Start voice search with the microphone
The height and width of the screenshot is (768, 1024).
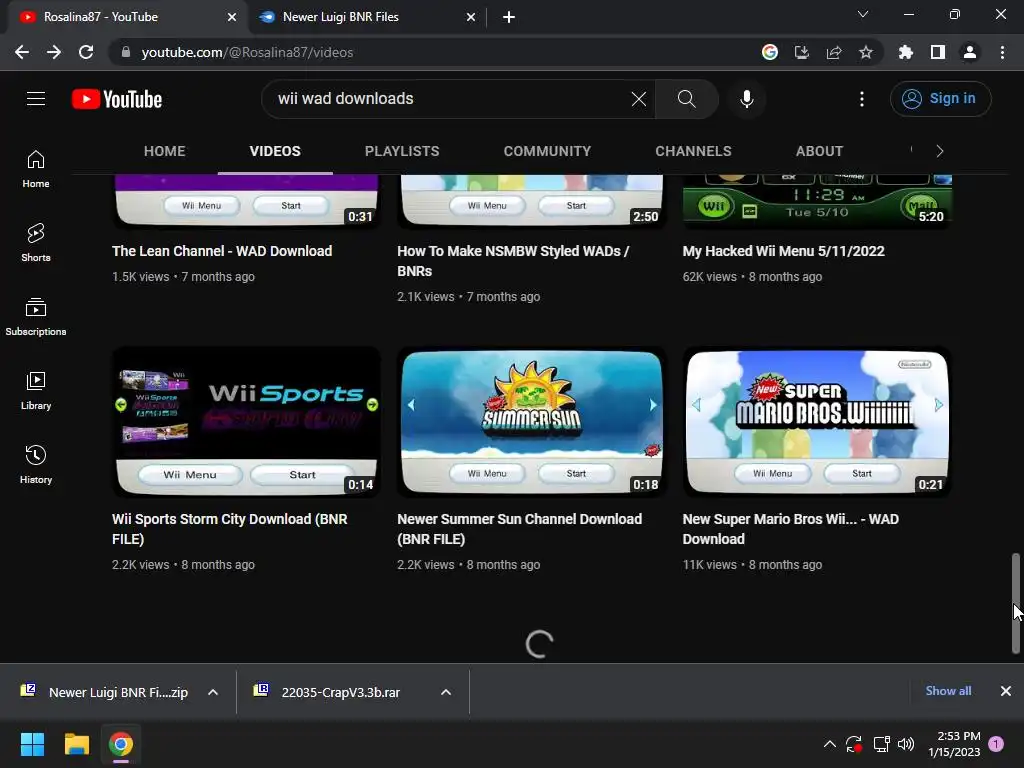click(x=747, y=99)
